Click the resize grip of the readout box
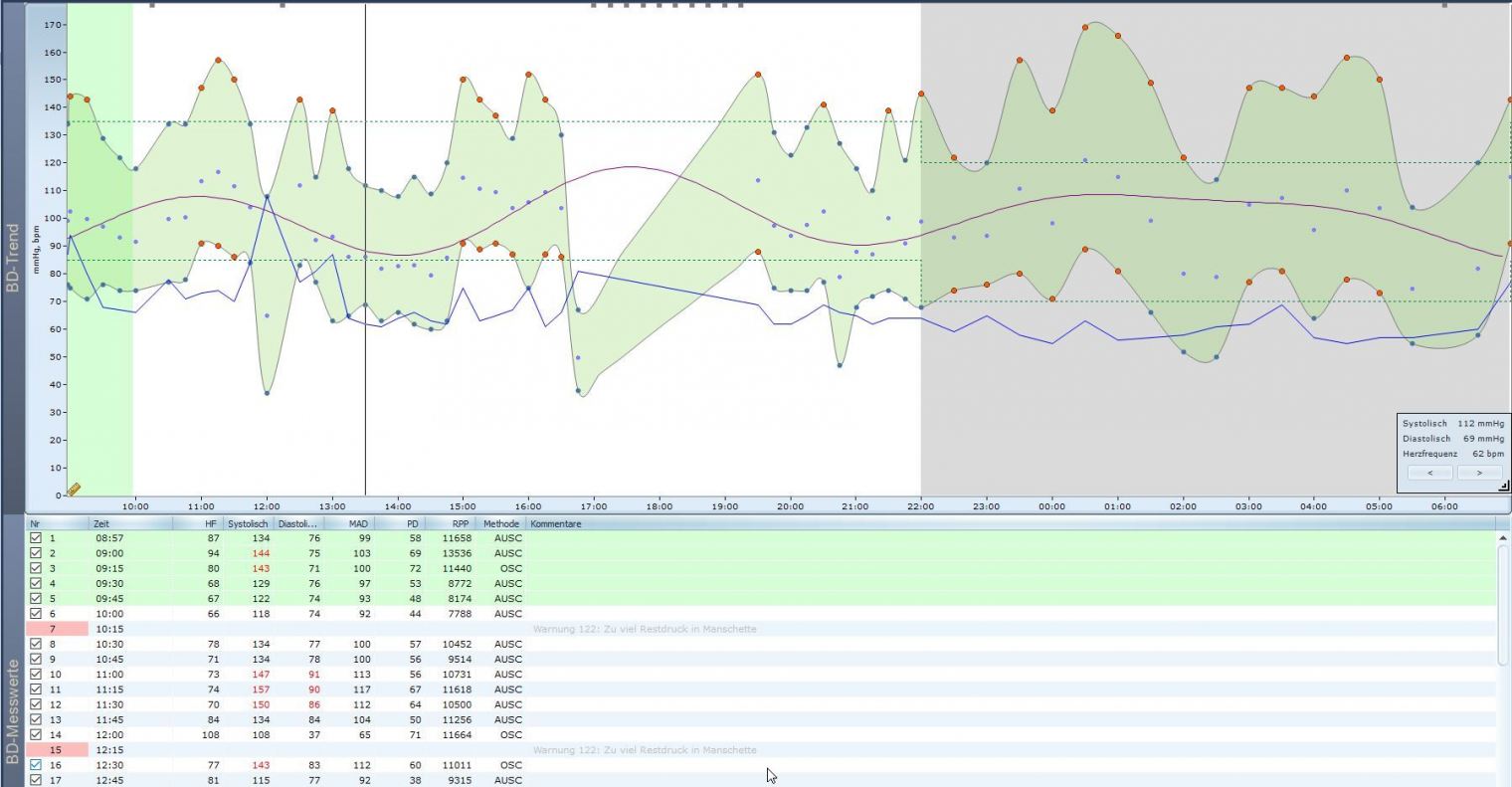 [1503, 487]
